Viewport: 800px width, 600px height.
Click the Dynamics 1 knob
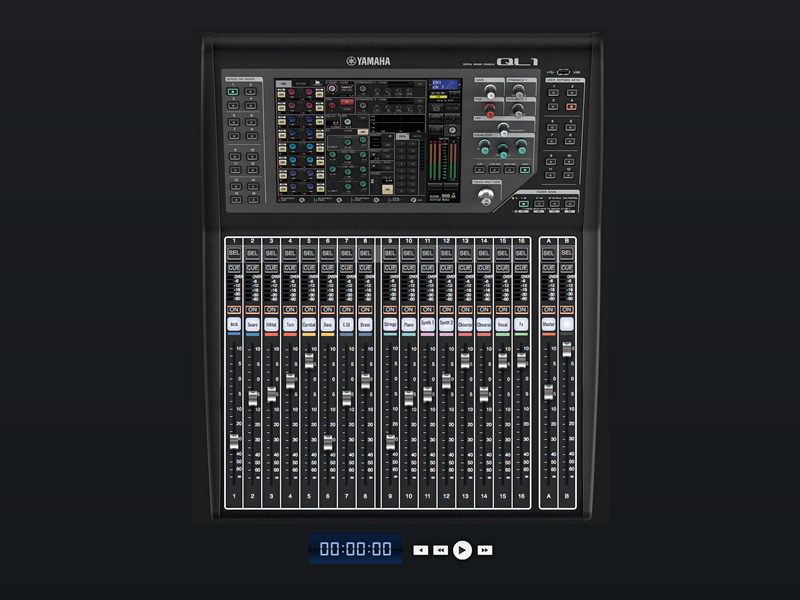[x=518, y=91]
